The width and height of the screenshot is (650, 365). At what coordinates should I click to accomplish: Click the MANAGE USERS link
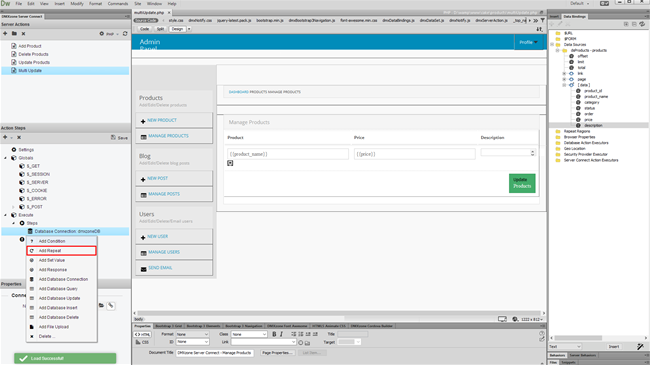164,252
